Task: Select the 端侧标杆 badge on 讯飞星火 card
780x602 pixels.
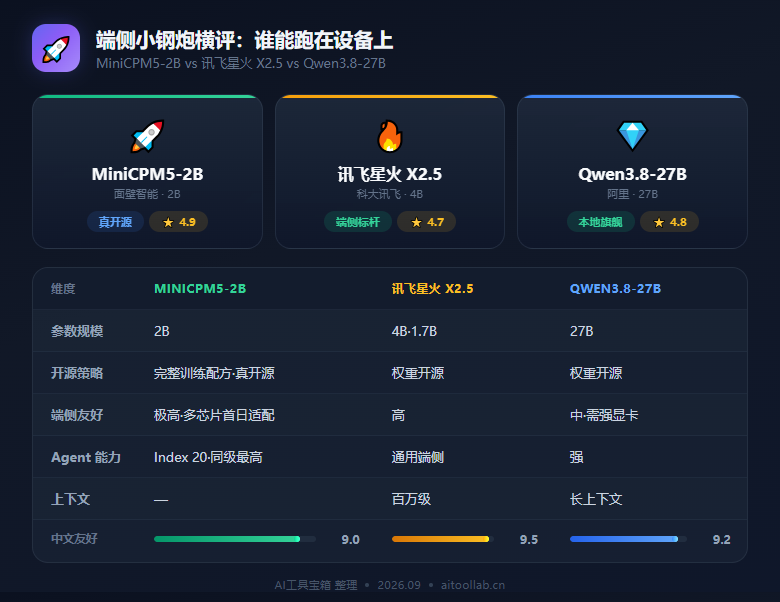Action: (x=358, y=222)
